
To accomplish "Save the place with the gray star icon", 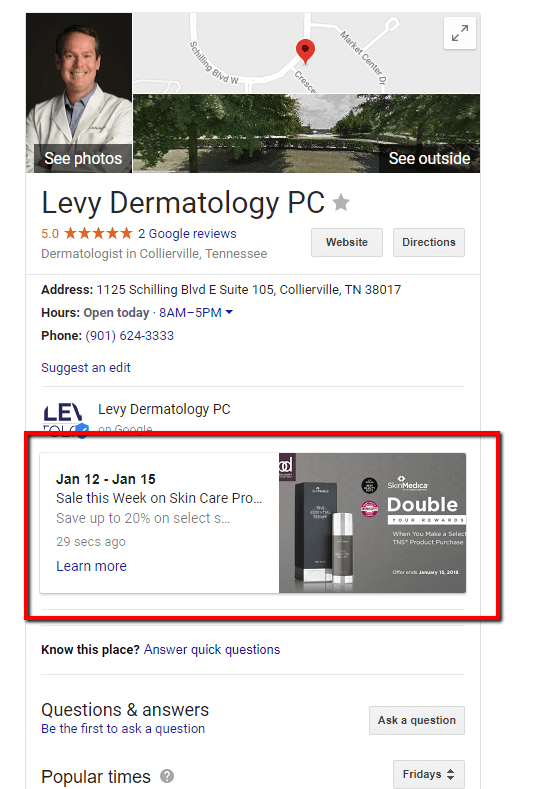I will 341,202.
